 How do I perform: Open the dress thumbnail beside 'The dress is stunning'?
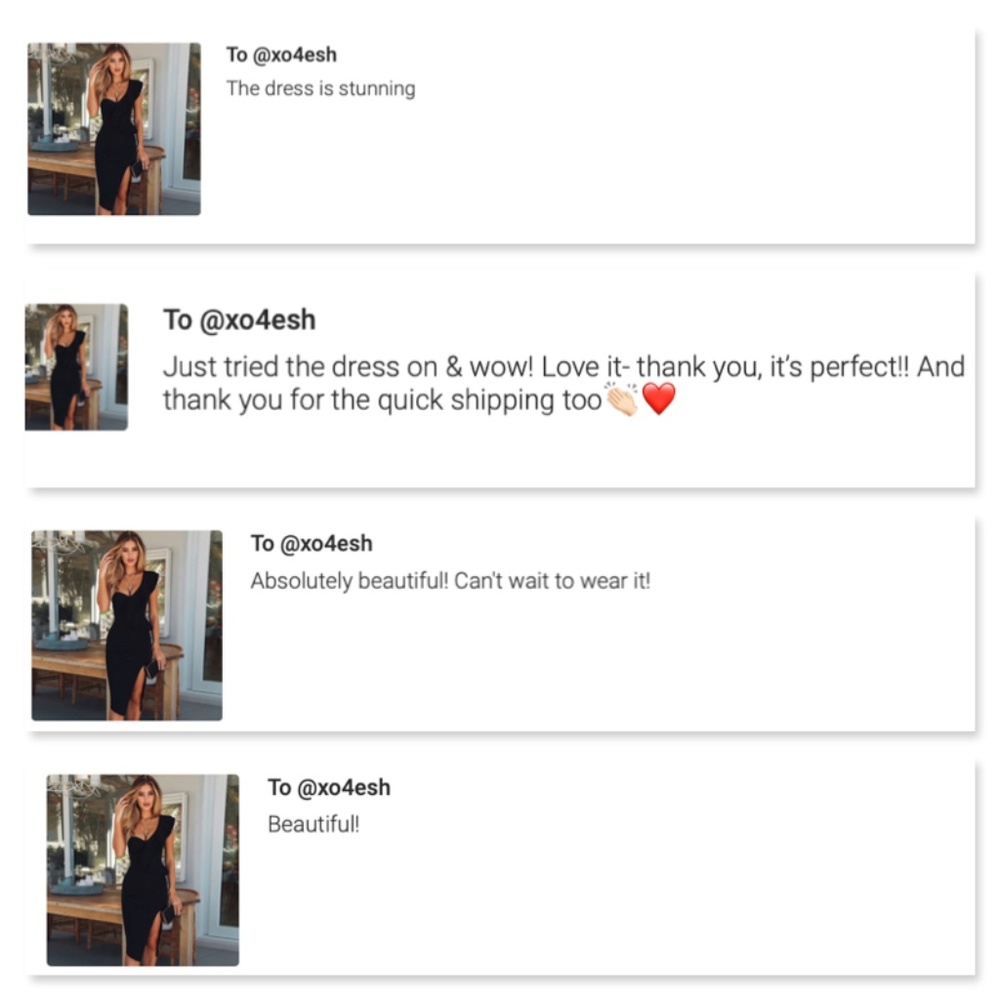tap(114, 129)
